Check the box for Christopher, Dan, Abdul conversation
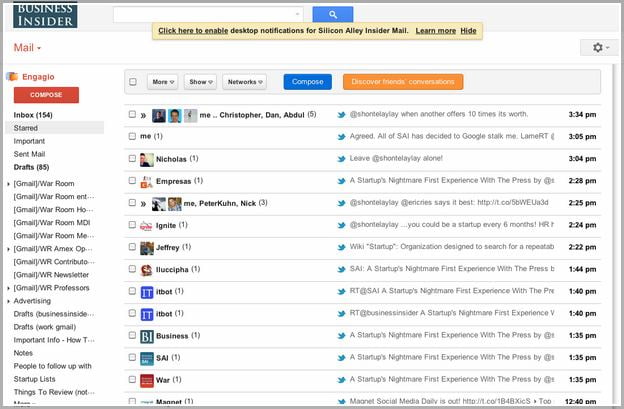 (x=132, y=114)
